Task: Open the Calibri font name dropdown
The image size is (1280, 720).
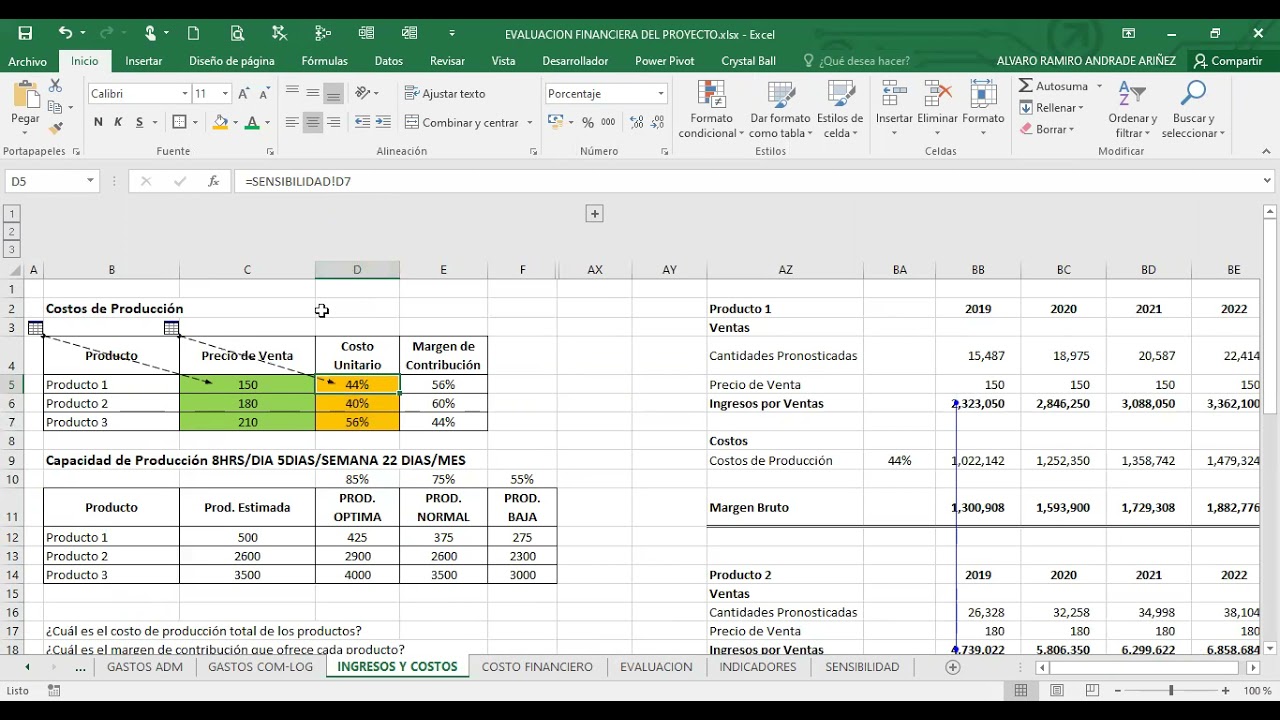Action: (x=184, y=93)
